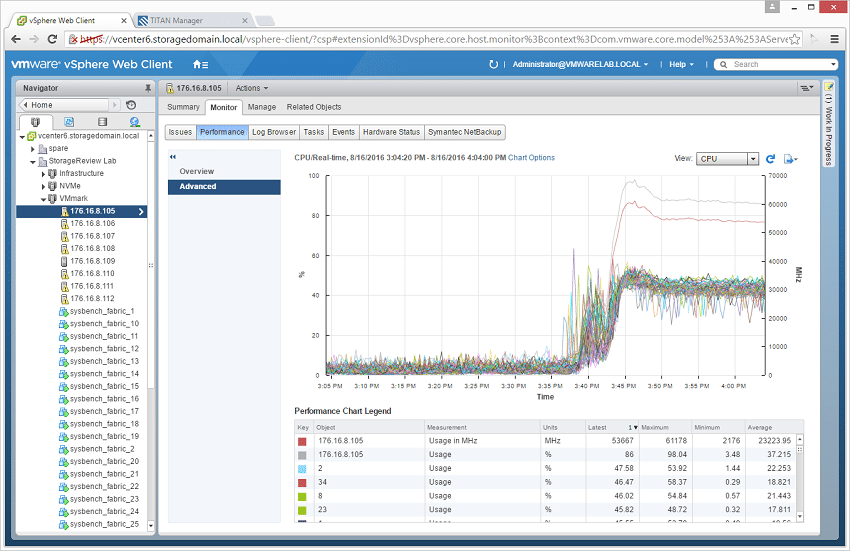Reload the browser page
This screenshot has width=850, height=551.
tap(53, 39)
